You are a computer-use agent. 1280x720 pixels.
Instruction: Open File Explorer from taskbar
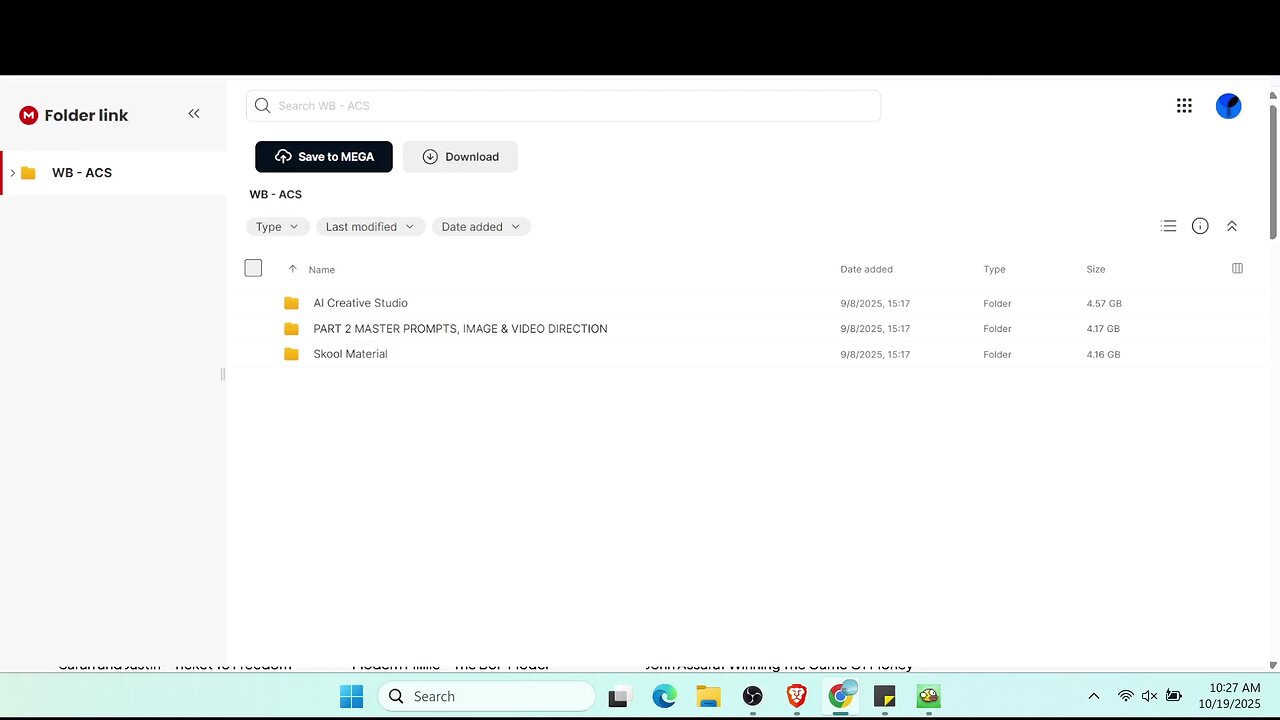coord(708,697)
